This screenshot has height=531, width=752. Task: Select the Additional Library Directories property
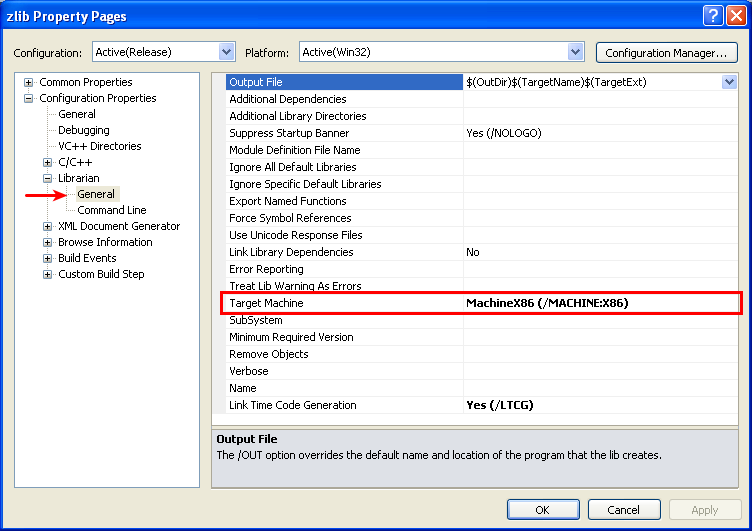point(298,116)
